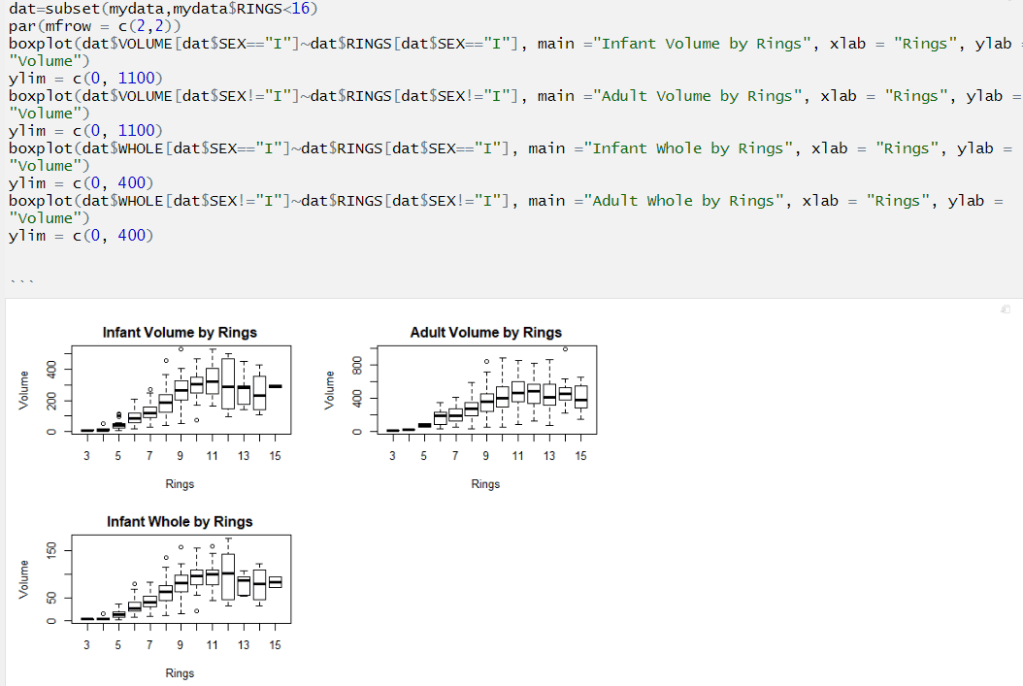Click Volume y-axis label of Adult Volume plot
The width and height of the screenshot is (1023, 686).
[x=329, y=390]
